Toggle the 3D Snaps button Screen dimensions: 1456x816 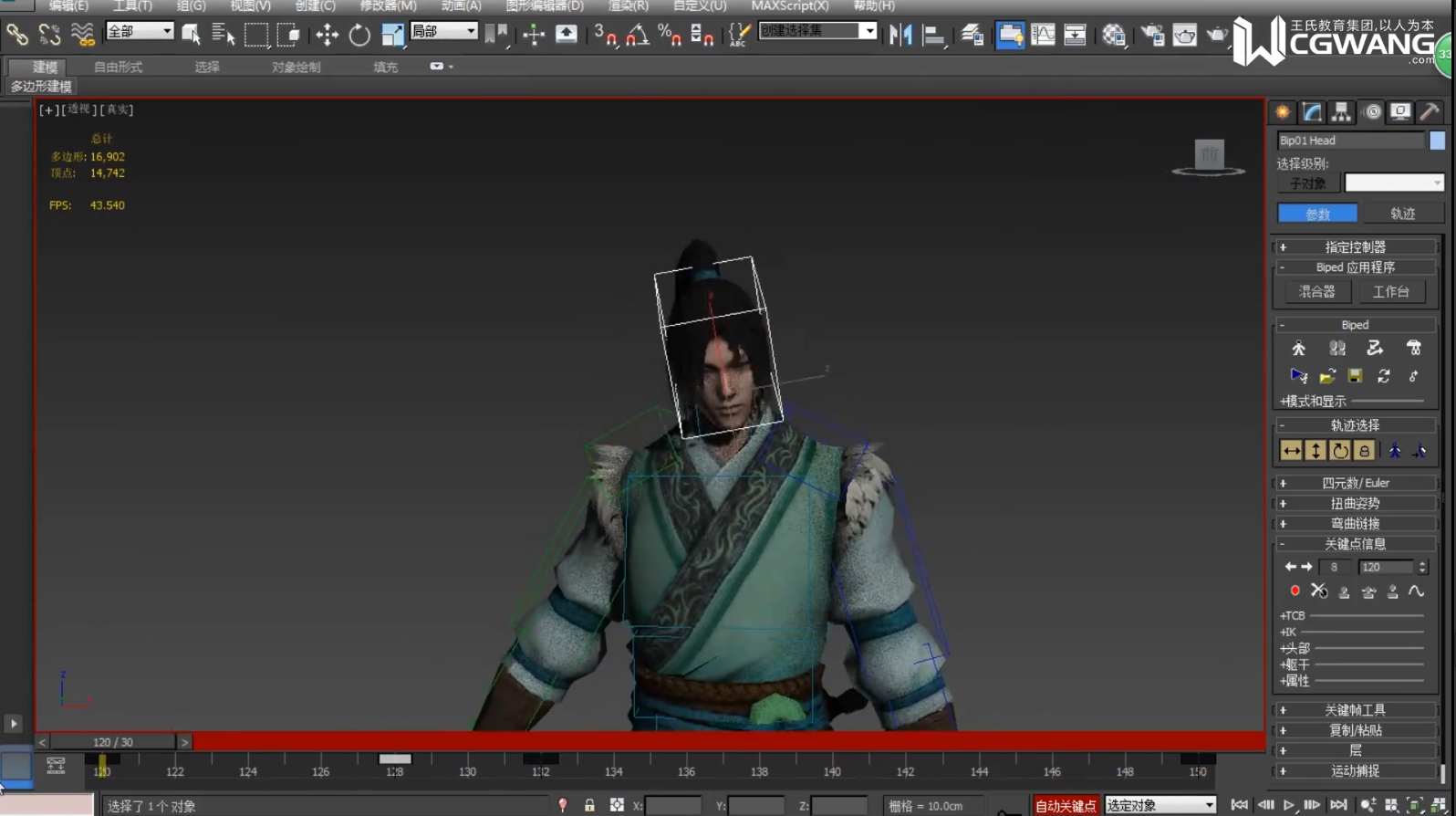point(604,35)
